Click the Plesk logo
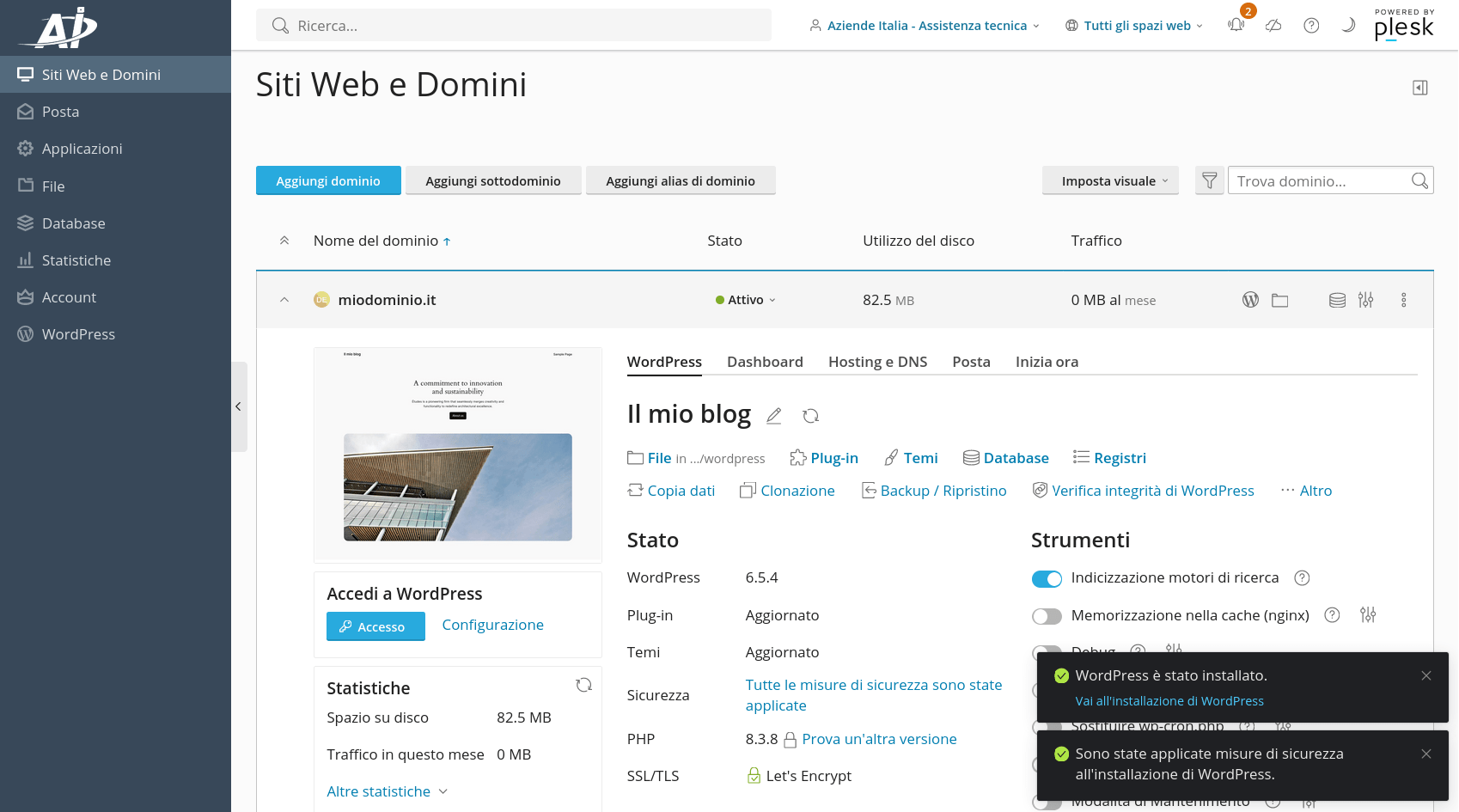Viewport: 1459px width, 812px height. pos(1404,25)
